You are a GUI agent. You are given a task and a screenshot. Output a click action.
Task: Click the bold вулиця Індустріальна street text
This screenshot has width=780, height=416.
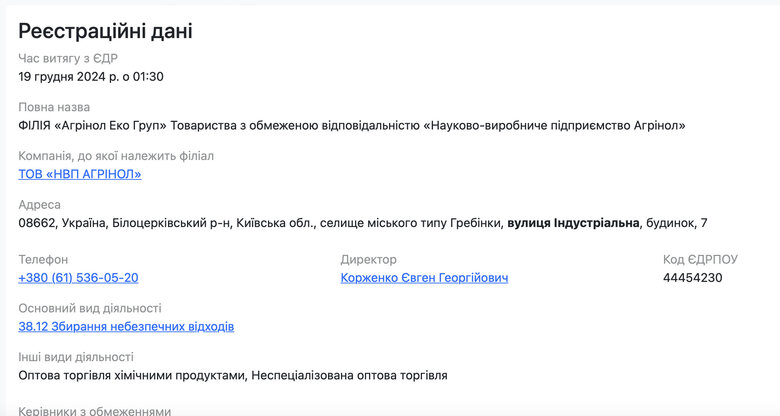(573, 222)
